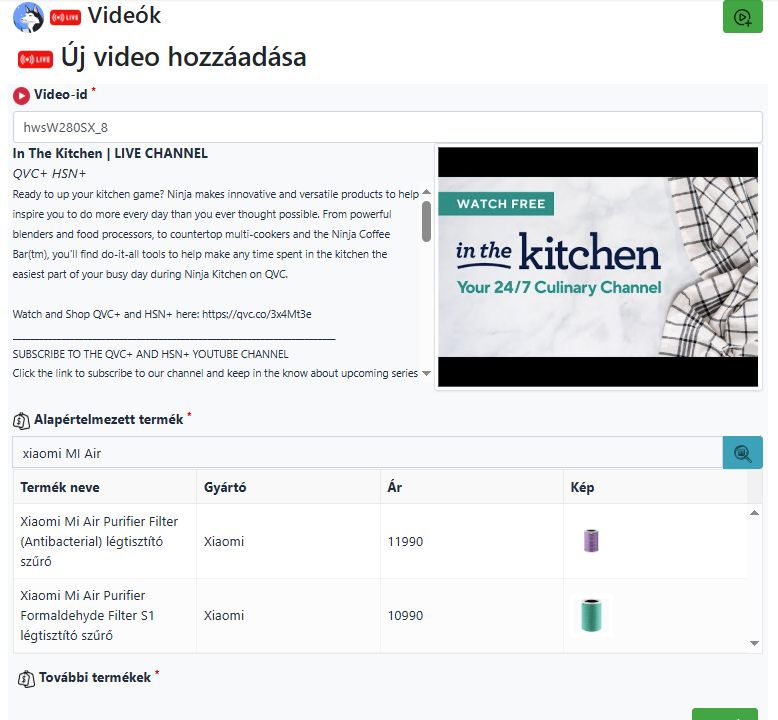Screen dimensions: 778x720
Task: Select Xiaomi Mi Air Purifier Filter (Antibacterial) row
Action: click(380, 541)
